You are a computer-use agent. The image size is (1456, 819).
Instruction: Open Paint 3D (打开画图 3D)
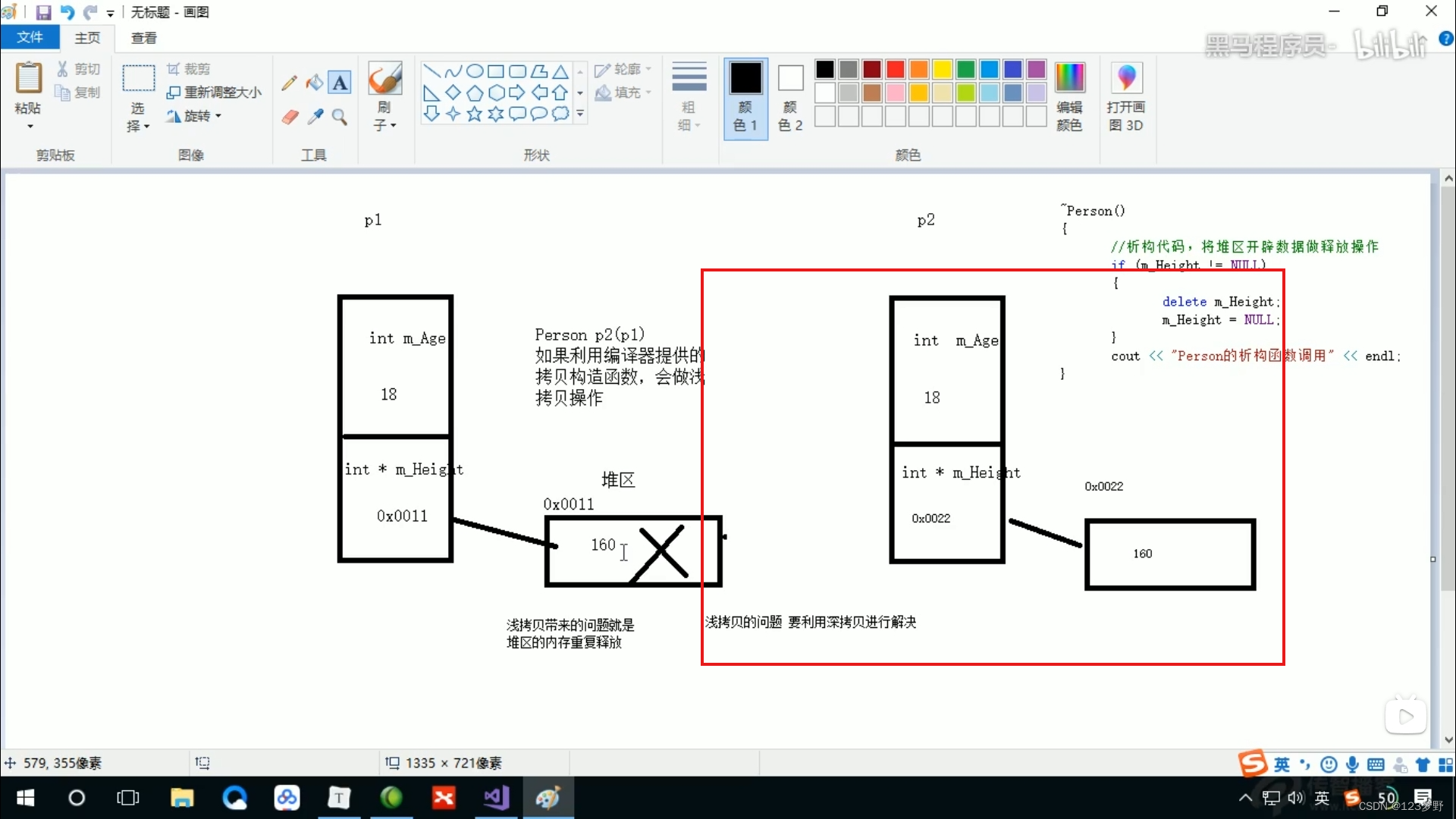tap(1126, 97)
